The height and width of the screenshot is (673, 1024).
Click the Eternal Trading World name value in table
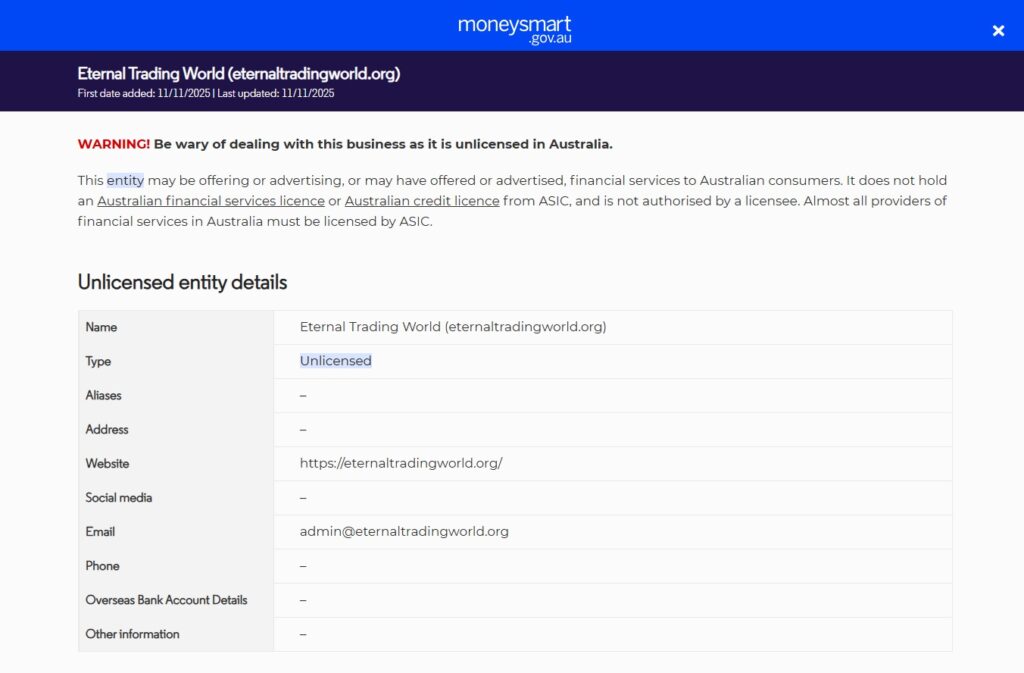452,327
